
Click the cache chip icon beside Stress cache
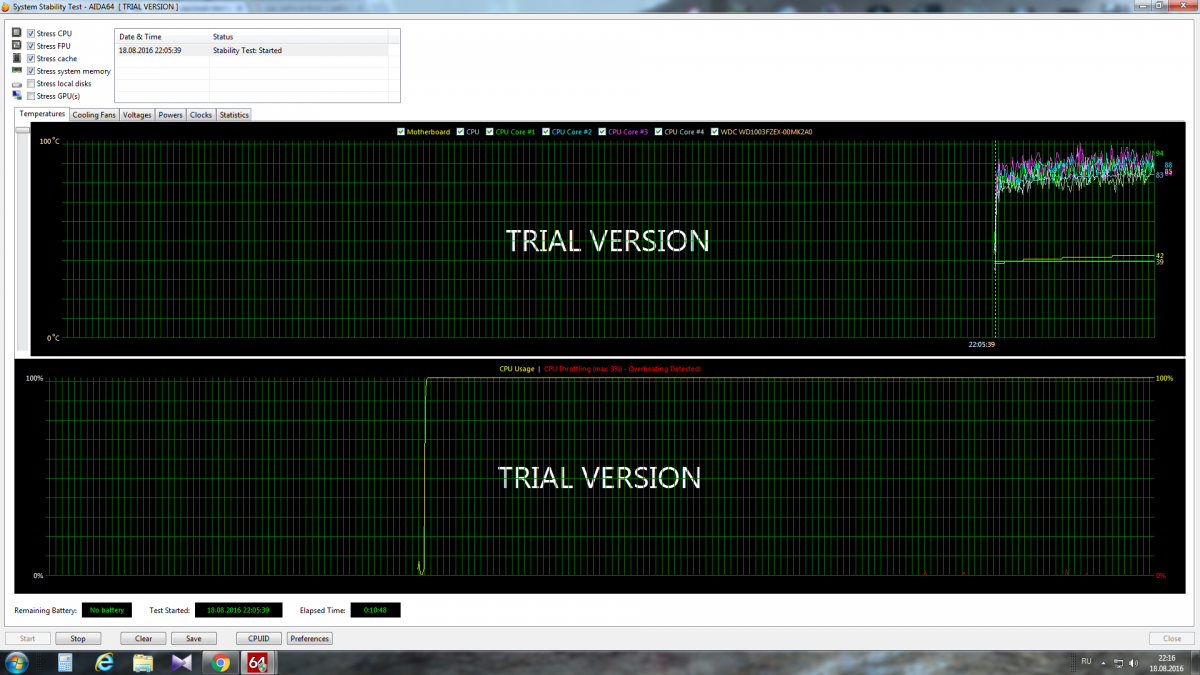(17, 58)
